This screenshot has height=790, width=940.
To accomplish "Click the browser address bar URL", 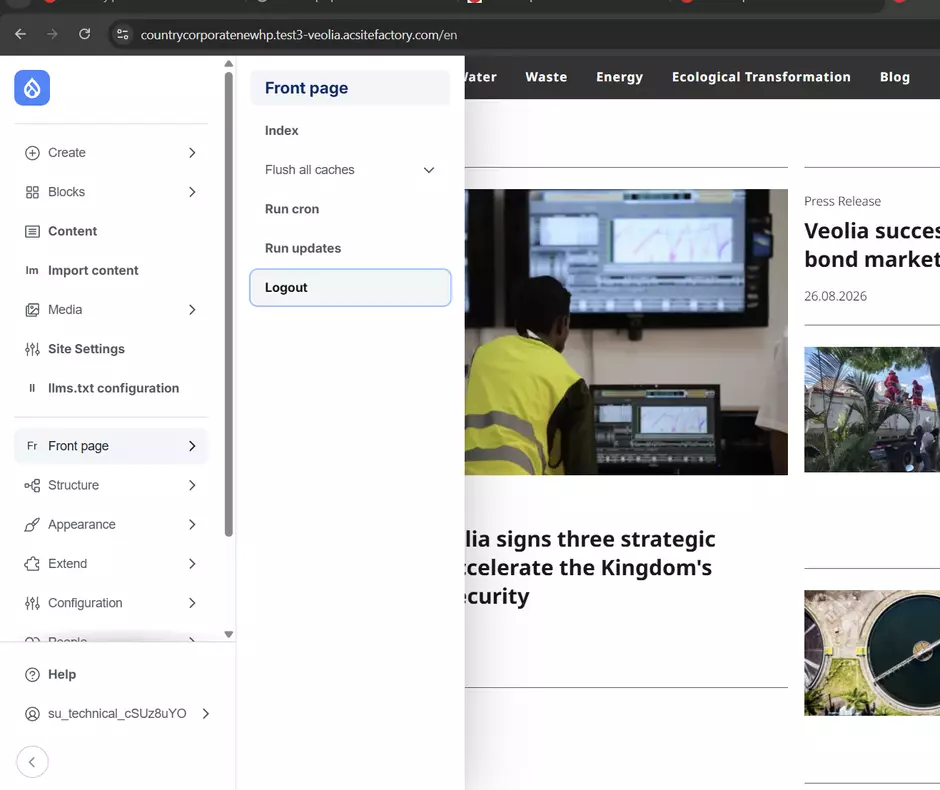I will click(x=299, y=35).
